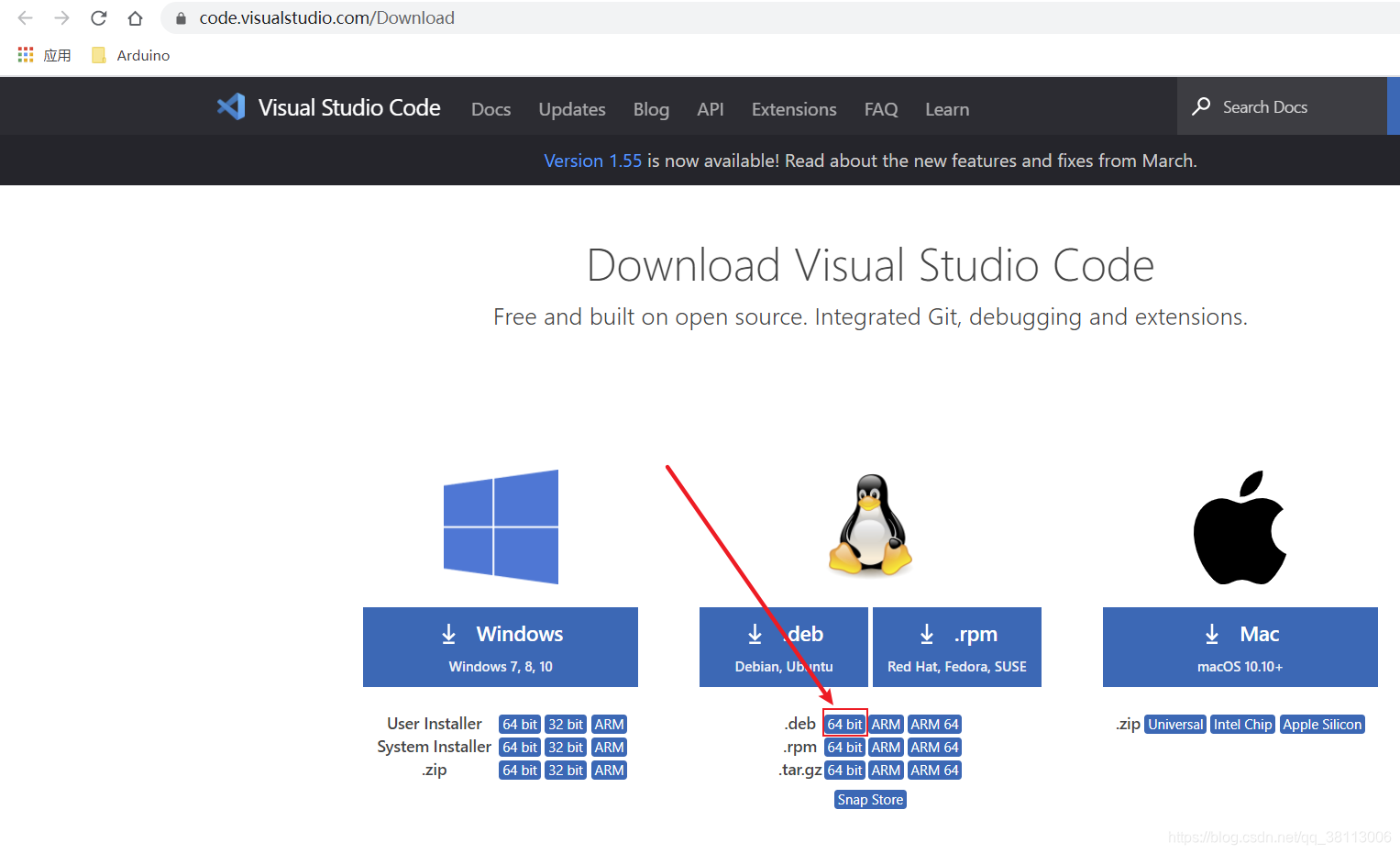Open the Extensions page
The width and height of the screenshot is (1400, 854).
[x=793, y=109]
